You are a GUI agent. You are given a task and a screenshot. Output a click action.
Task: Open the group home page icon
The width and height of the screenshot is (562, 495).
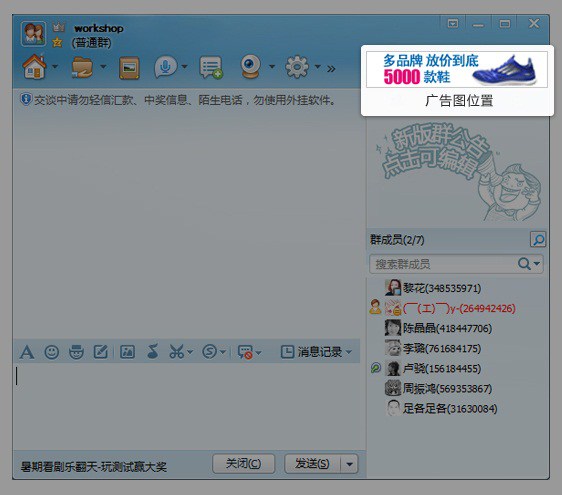(34, 67)
